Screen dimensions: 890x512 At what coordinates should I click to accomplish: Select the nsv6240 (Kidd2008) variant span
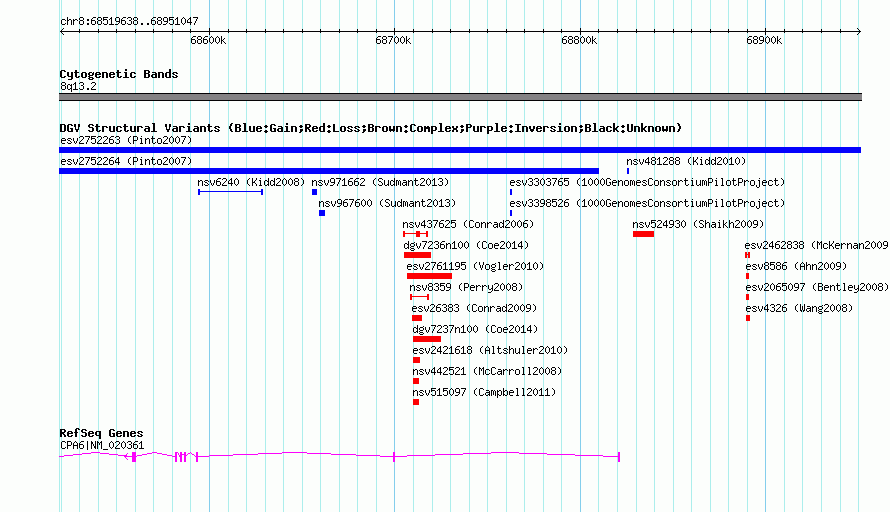click(230, 192)
